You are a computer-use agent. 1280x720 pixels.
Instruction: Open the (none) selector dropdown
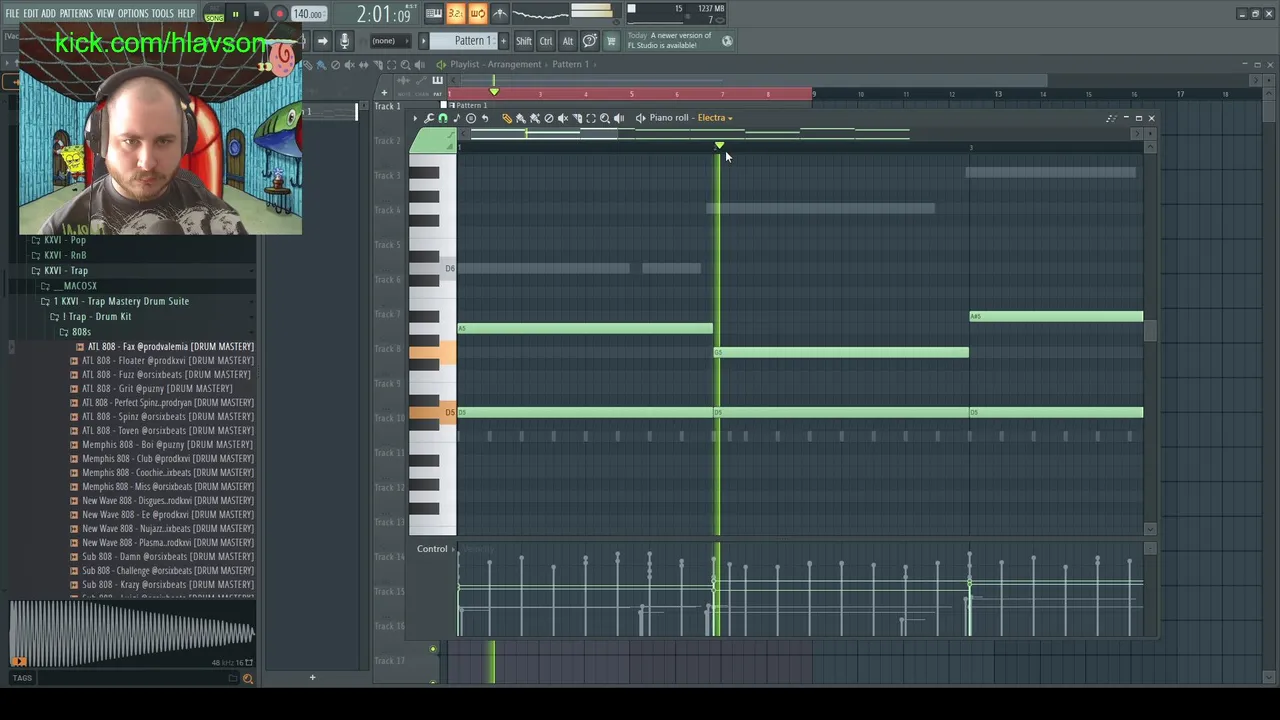click(391, 41)
